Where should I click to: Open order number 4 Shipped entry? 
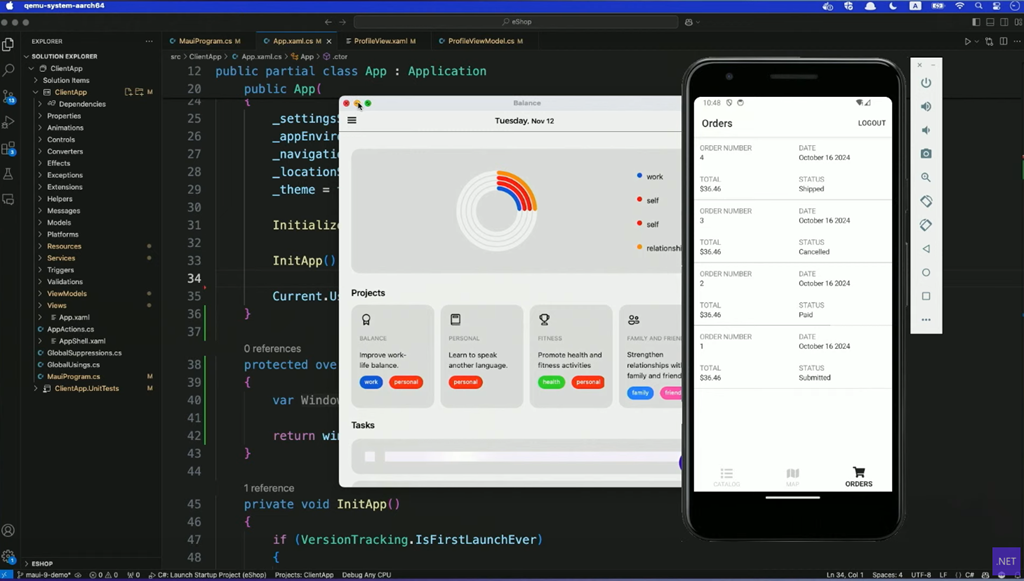pyautogui.click(x=793, y=168)
